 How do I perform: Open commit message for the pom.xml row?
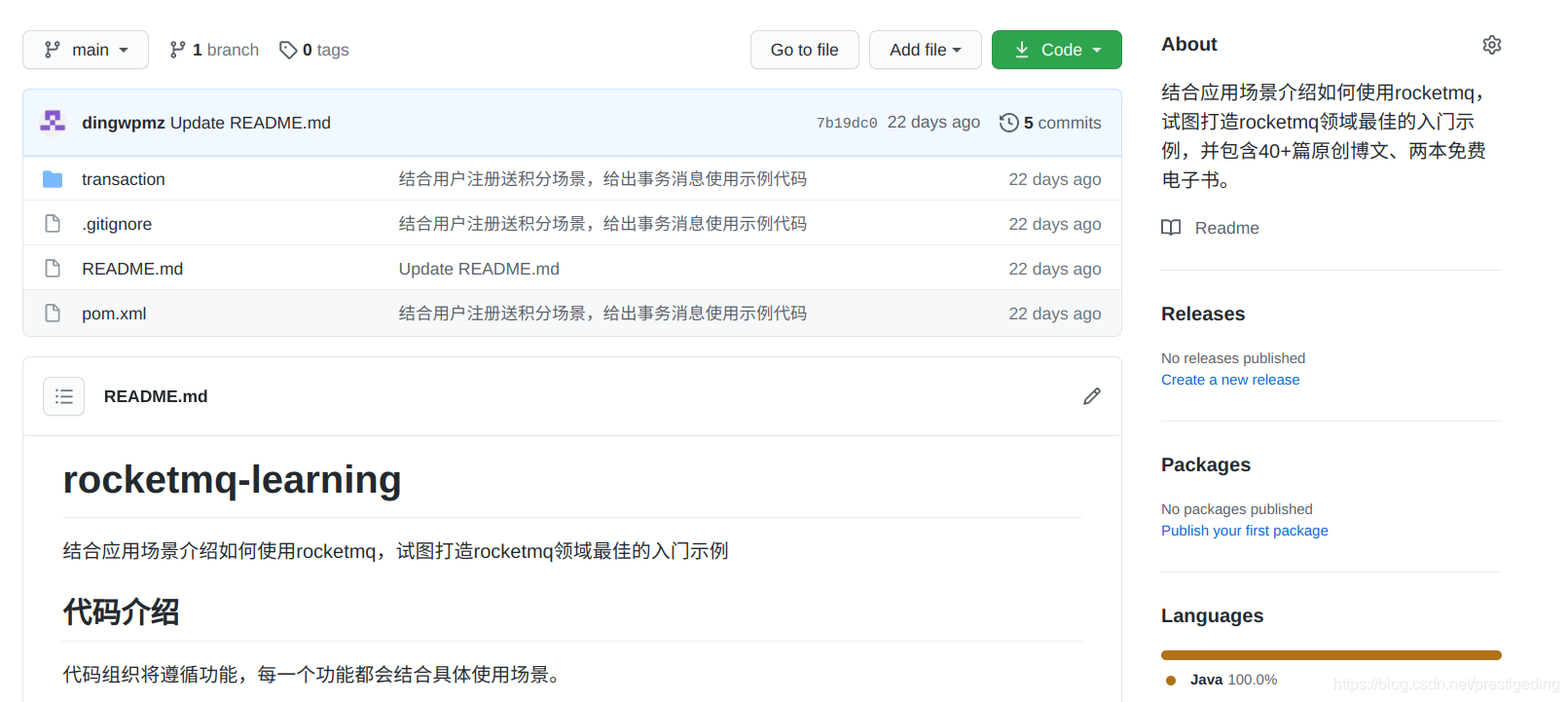602,314
